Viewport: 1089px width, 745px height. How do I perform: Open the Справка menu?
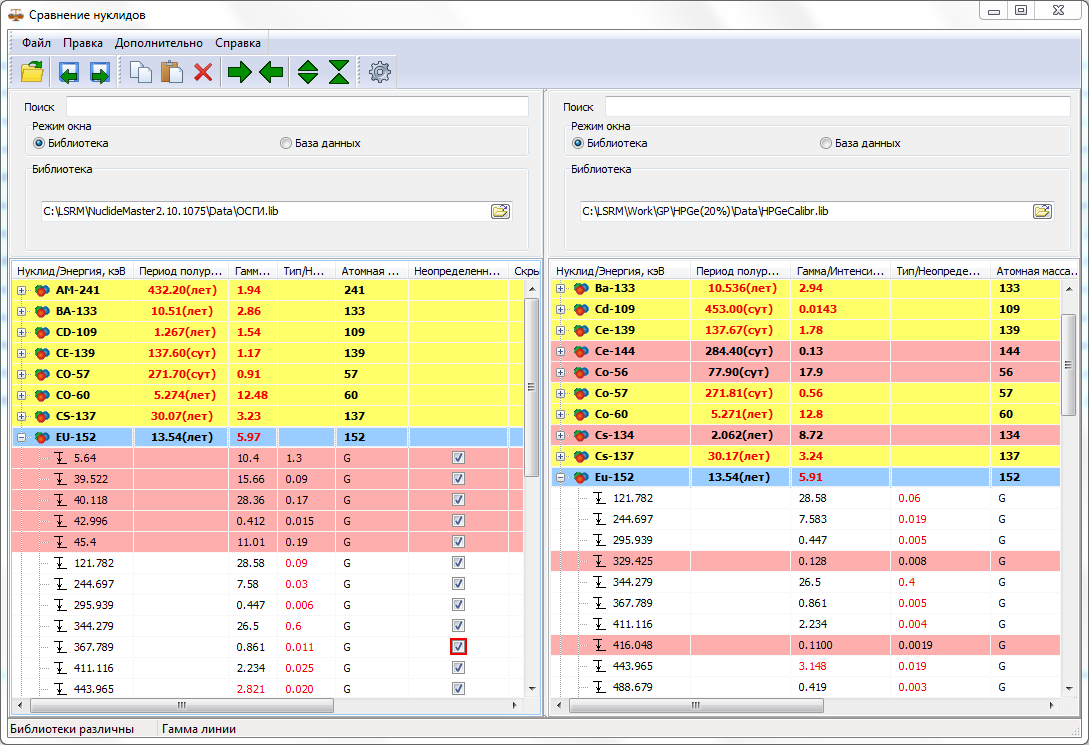pyautogui.click(x=238, y=43)
